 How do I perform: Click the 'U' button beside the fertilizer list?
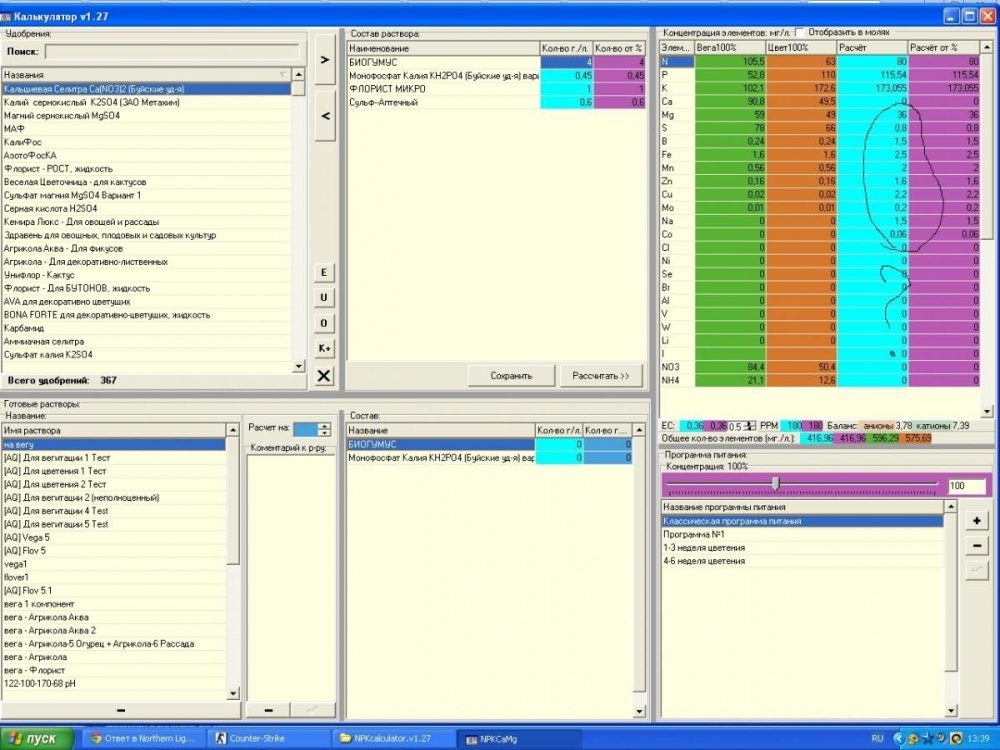click(x=324, y=297)
